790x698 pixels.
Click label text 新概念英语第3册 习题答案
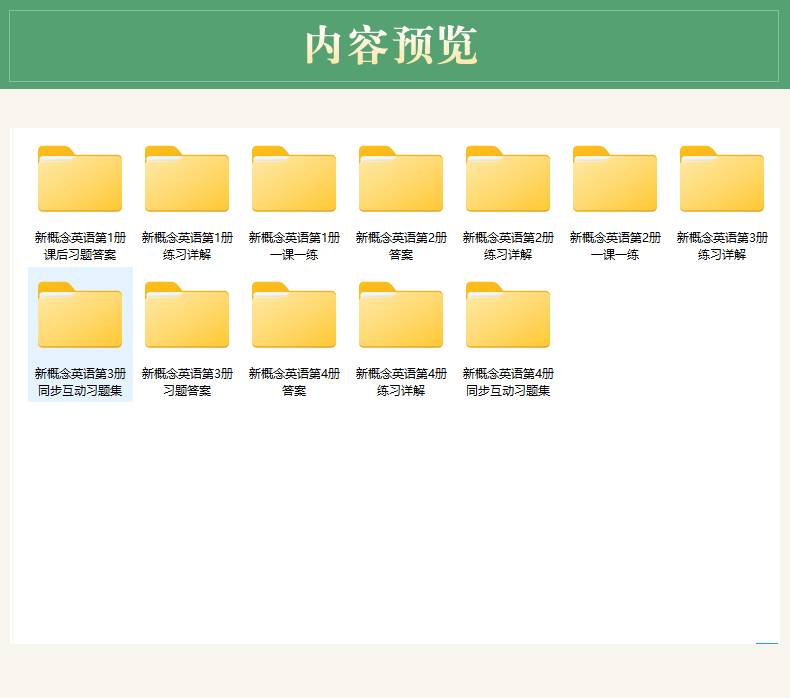click(x=187, y=382)
